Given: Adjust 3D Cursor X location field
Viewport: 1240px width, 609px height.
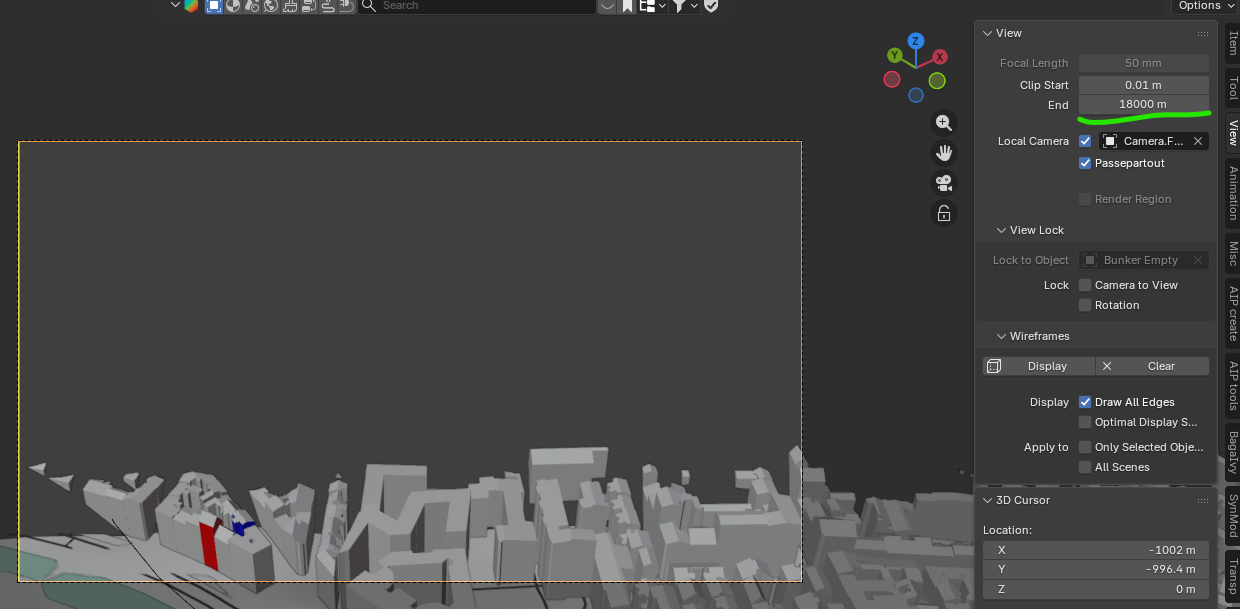Looking at the screenshot, I should click(1096, 550).
